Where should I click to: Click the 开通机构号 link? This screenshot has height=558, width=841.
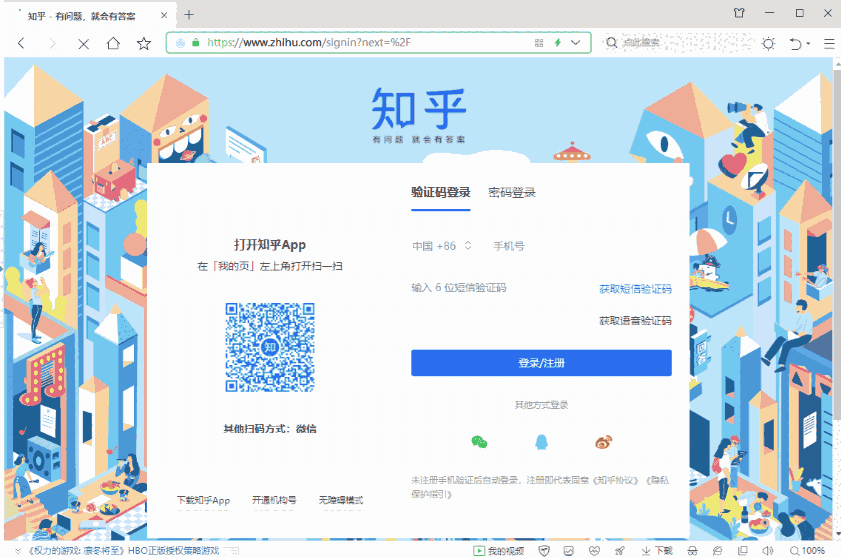pos(274,500)
